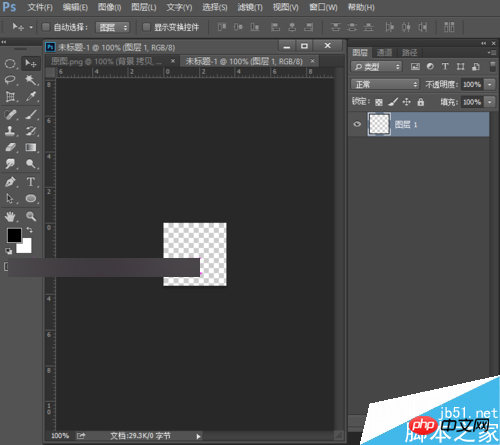Screen dimensions: 500x445
Task: Activate the Hand tool
Action: click(10, 217)
